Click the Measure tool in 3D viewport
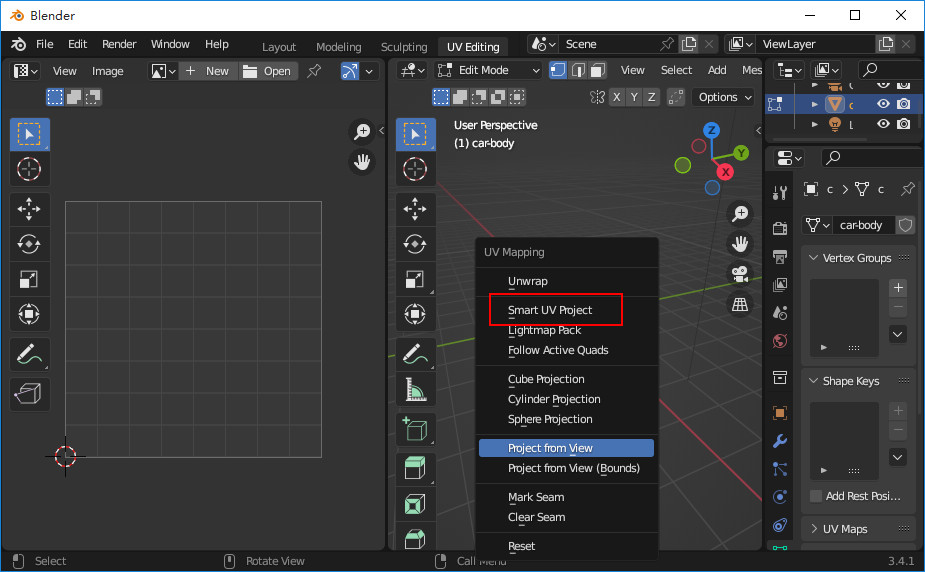Viewport: 925px width, 572px height. pos(415,389)
